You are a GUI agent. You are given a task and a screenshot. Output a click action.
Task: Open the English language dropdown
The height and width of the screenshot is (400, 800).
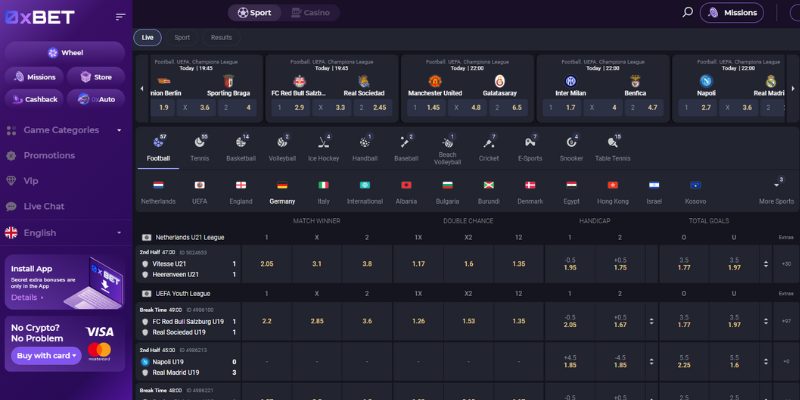click(64, 233)
